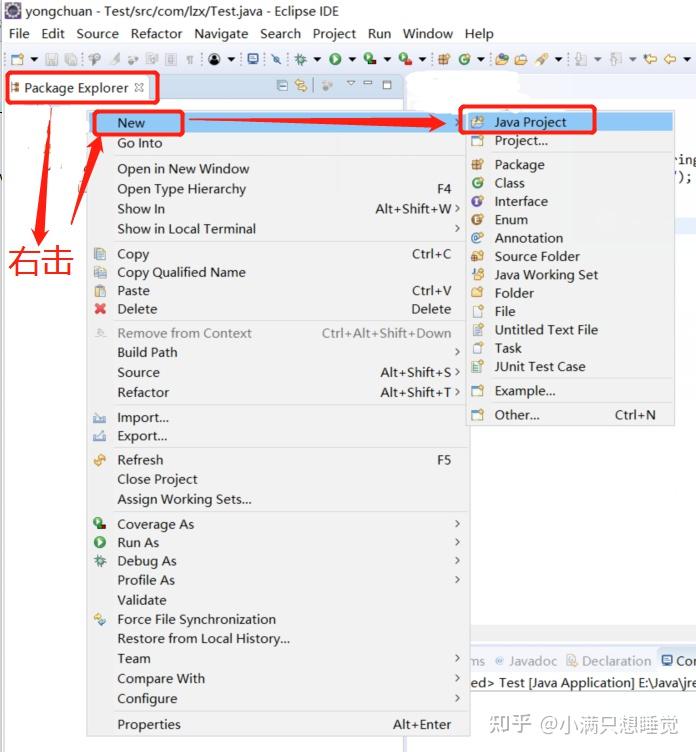Switch to the Declaration tab

(x=609, y=661)
